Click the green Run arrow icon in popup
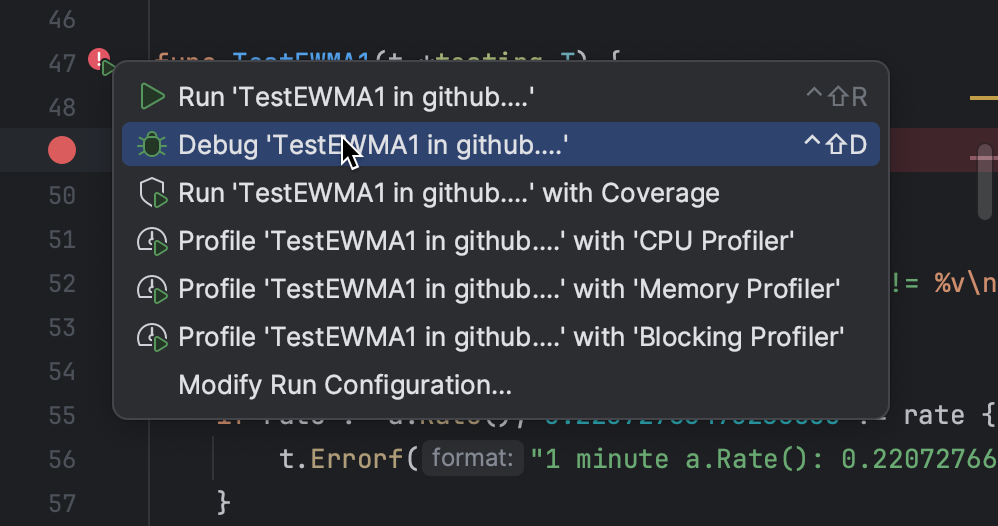The image size is (998, 526). point(152,97)
